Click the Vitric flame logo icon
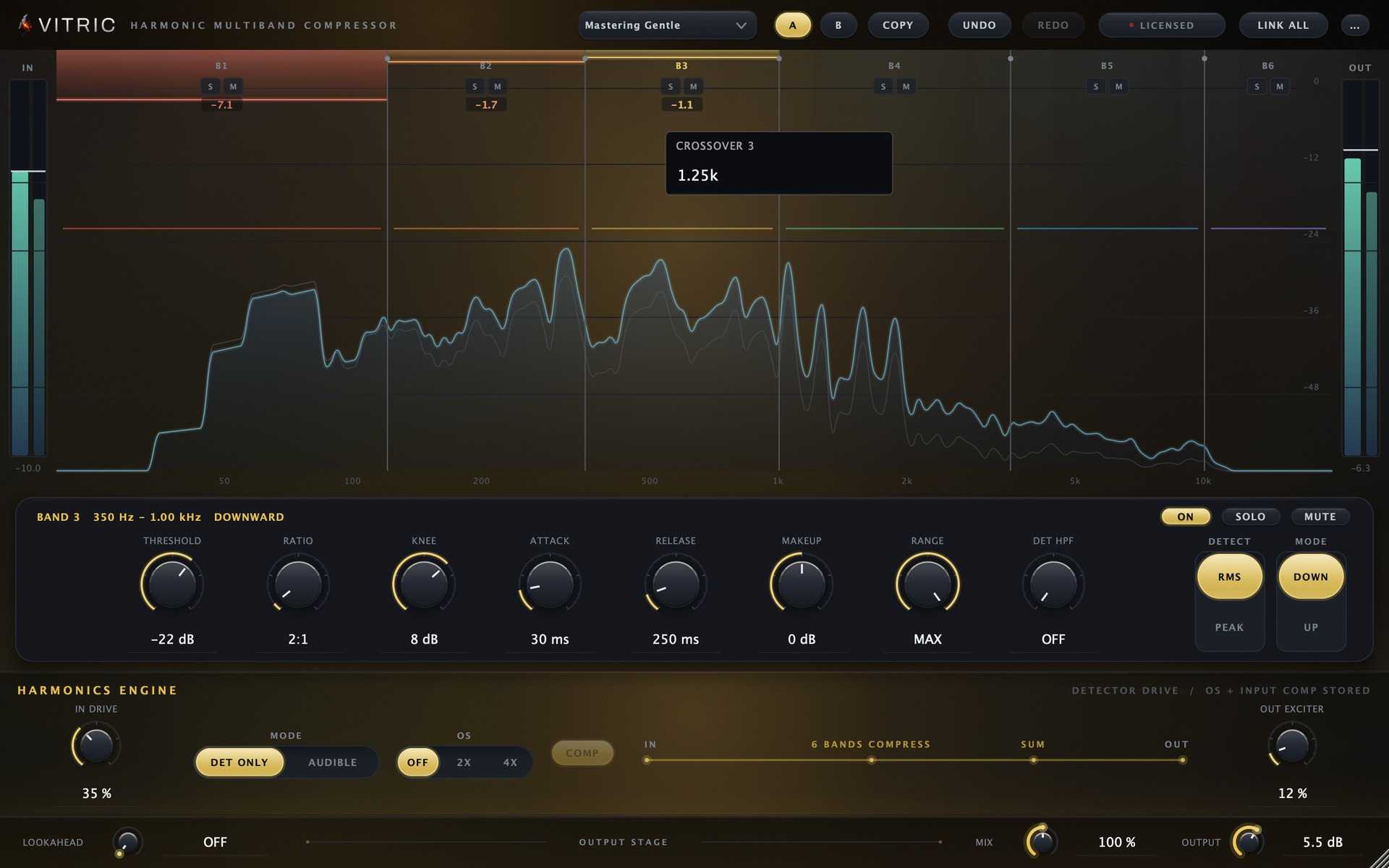 (x=25, y=24)
